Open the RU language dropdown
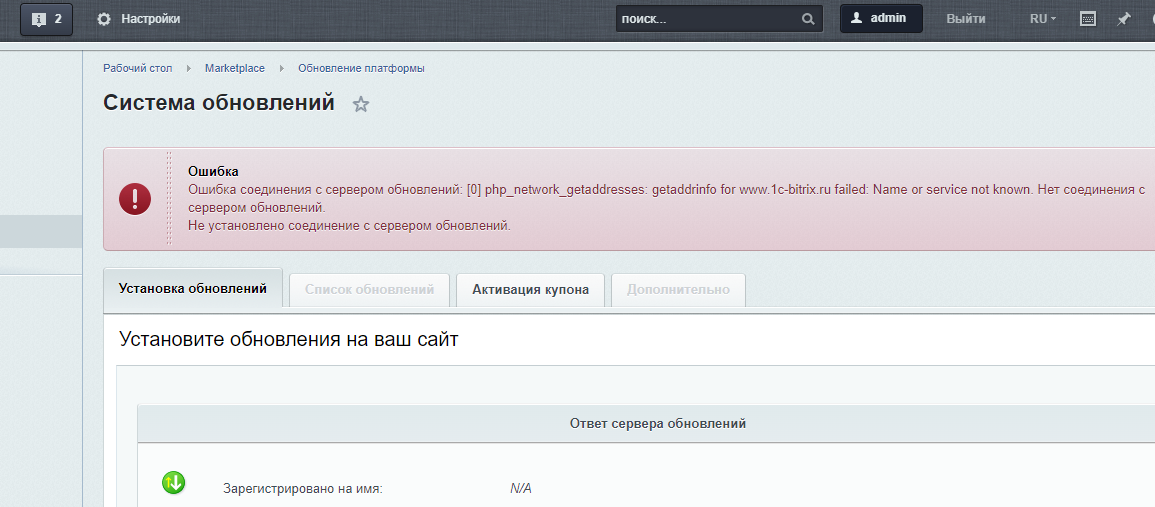Image resolution: width=1155 pixels, height=507 pixels. 1043,19
